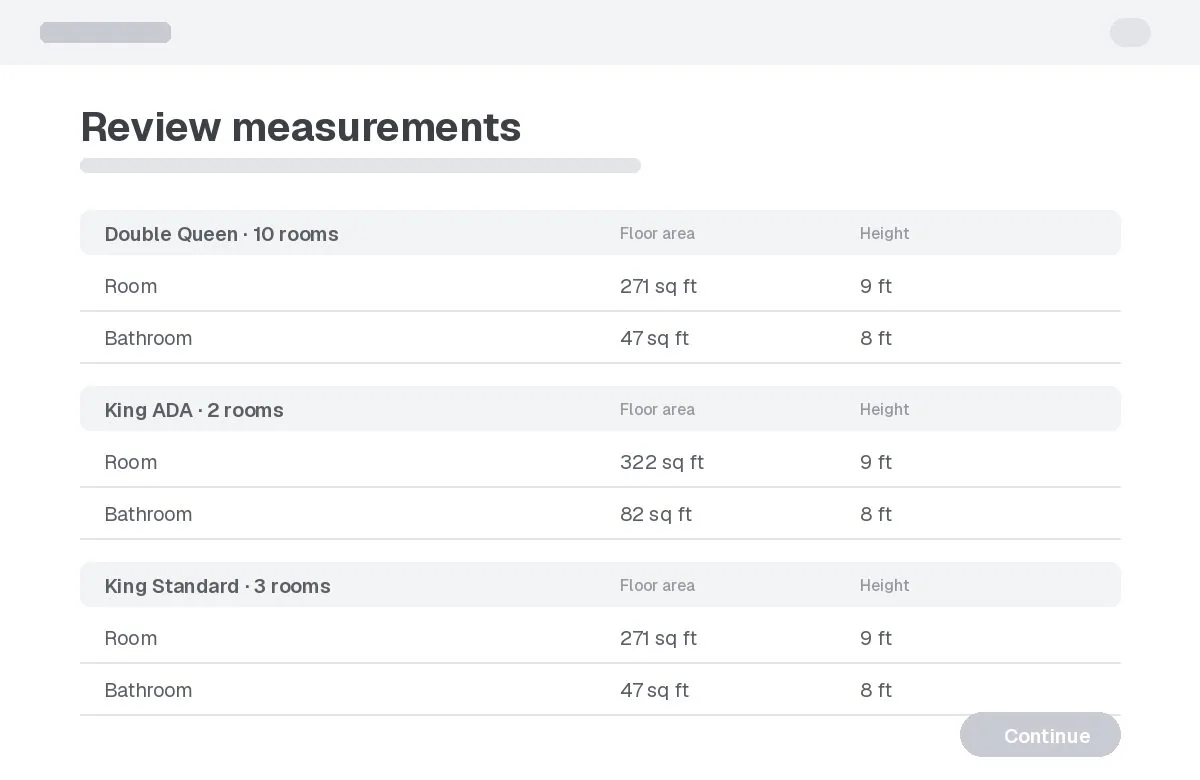Click the 9 ft height of Double Queen Room
Image resolution: width=1200 pixels, height=780 pixels.
pyautogui.click(x=876, y=286)
